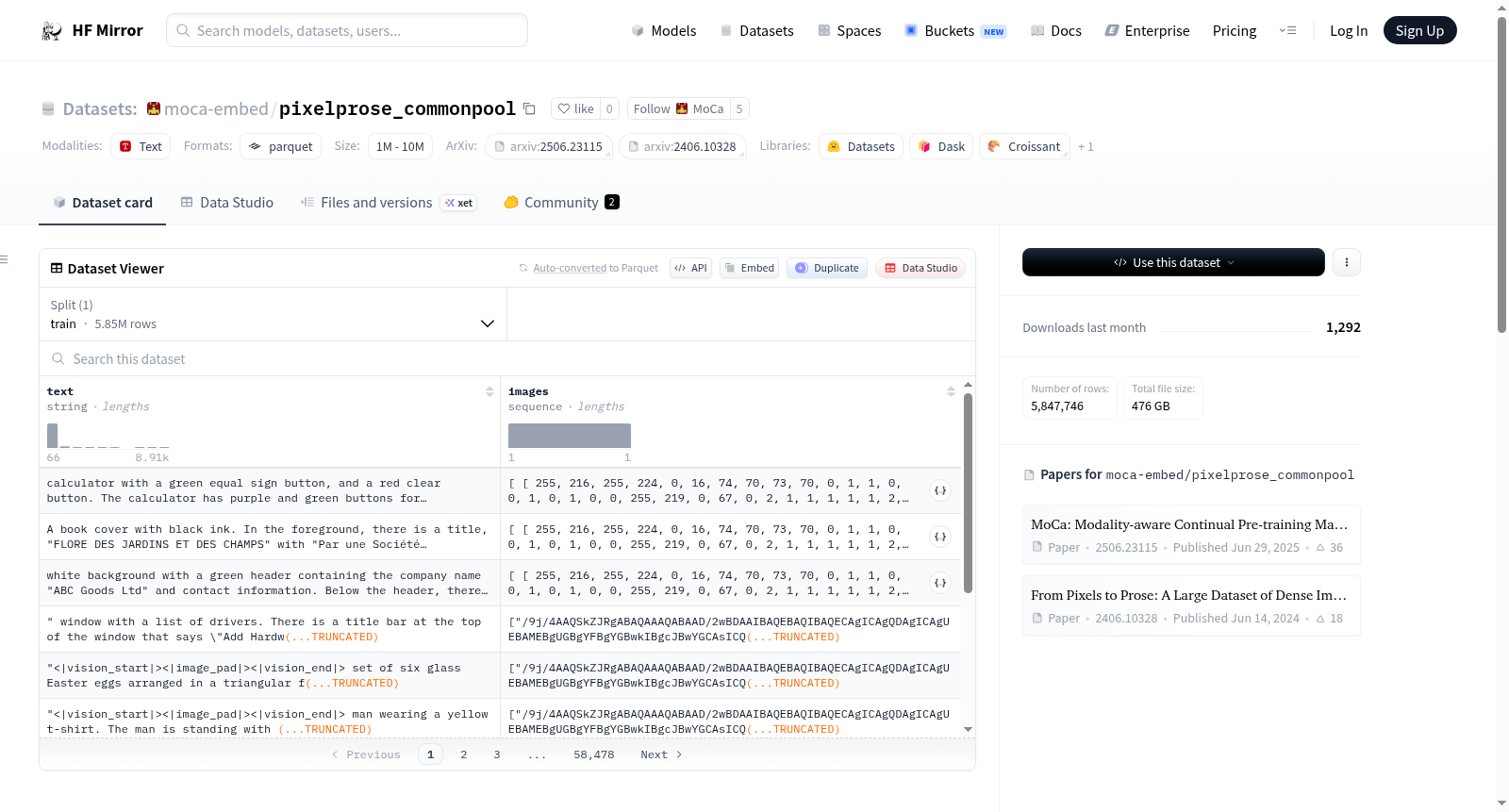Open the parquet format tag
The height and width of the screenshot is (812, 1509).
point(280,146)
